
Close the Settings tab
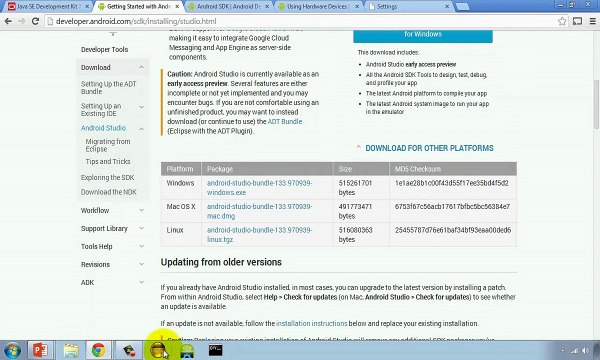point(447,7)
